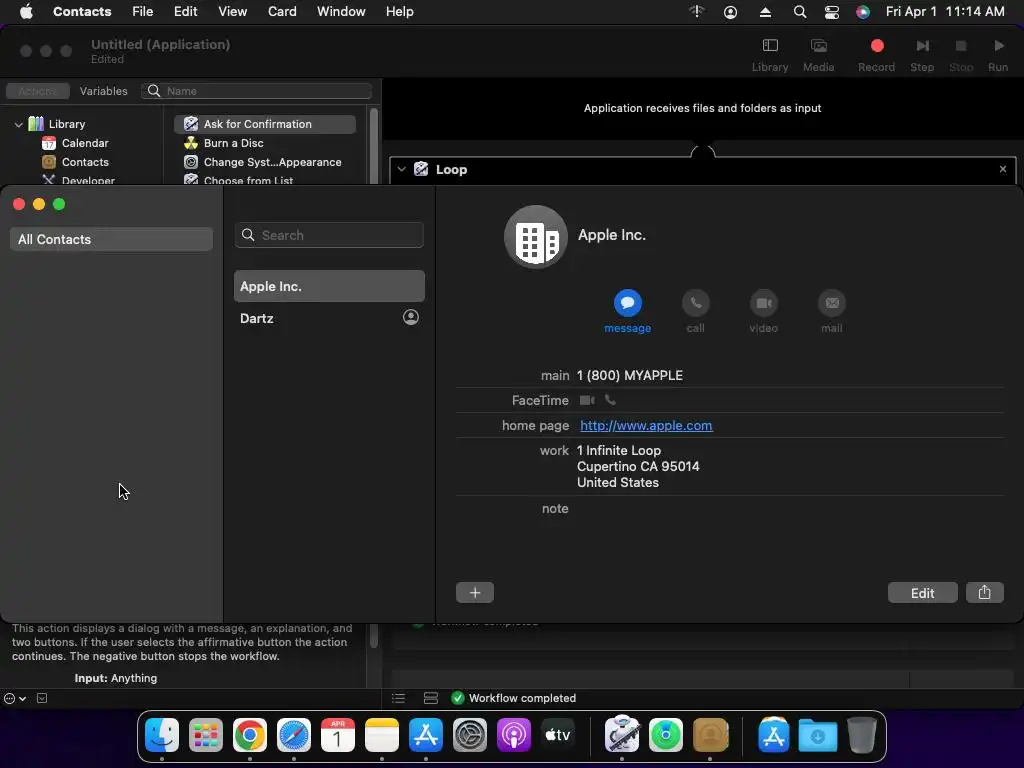
Task: Click the share icon in Contacts card
Action: click(x=984, y=592)
